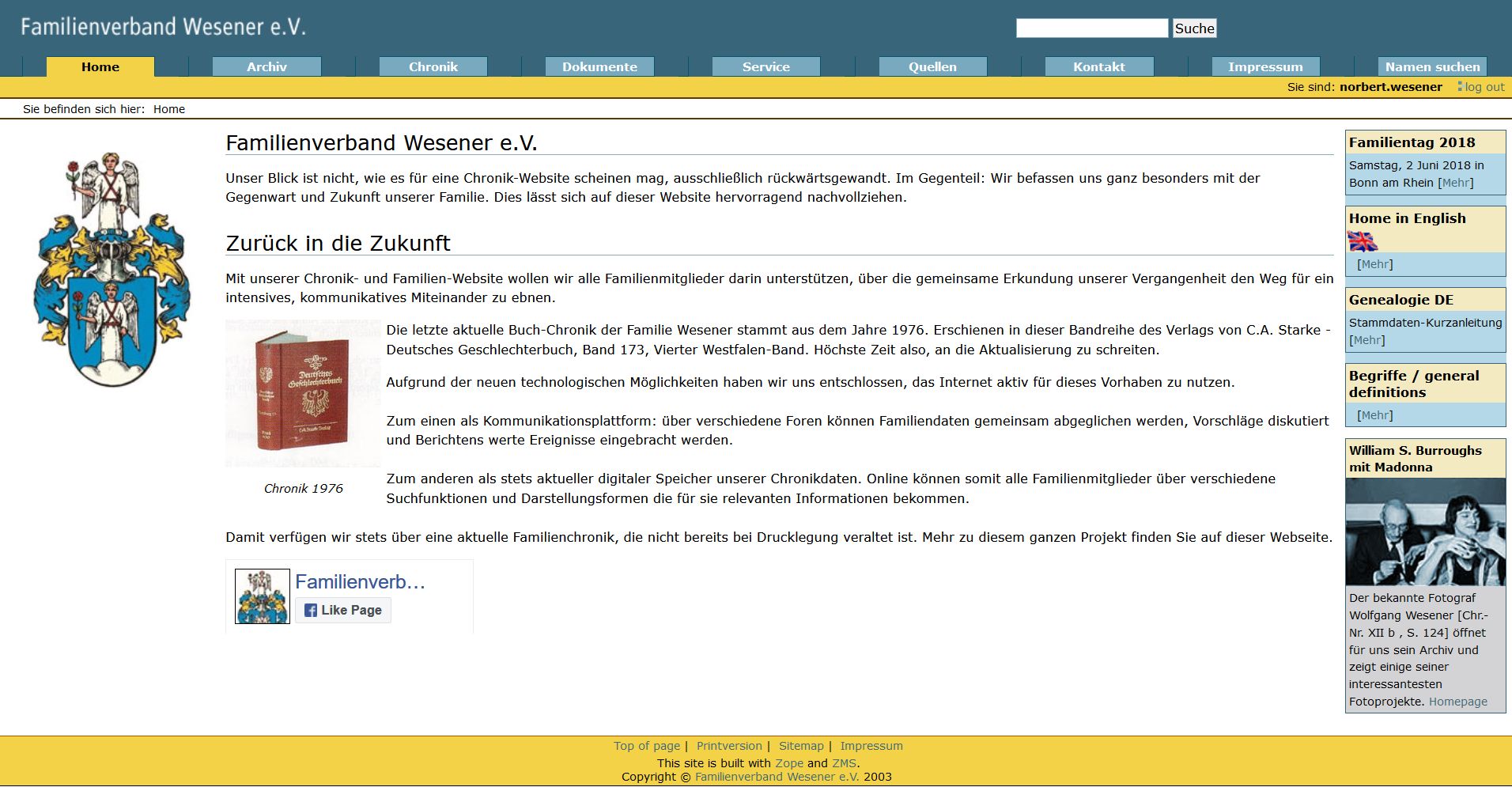Screen dimensions: 1512x787
Task: Open Mehr link under Begriffe / general definitions
Action: coord(1375,415)
